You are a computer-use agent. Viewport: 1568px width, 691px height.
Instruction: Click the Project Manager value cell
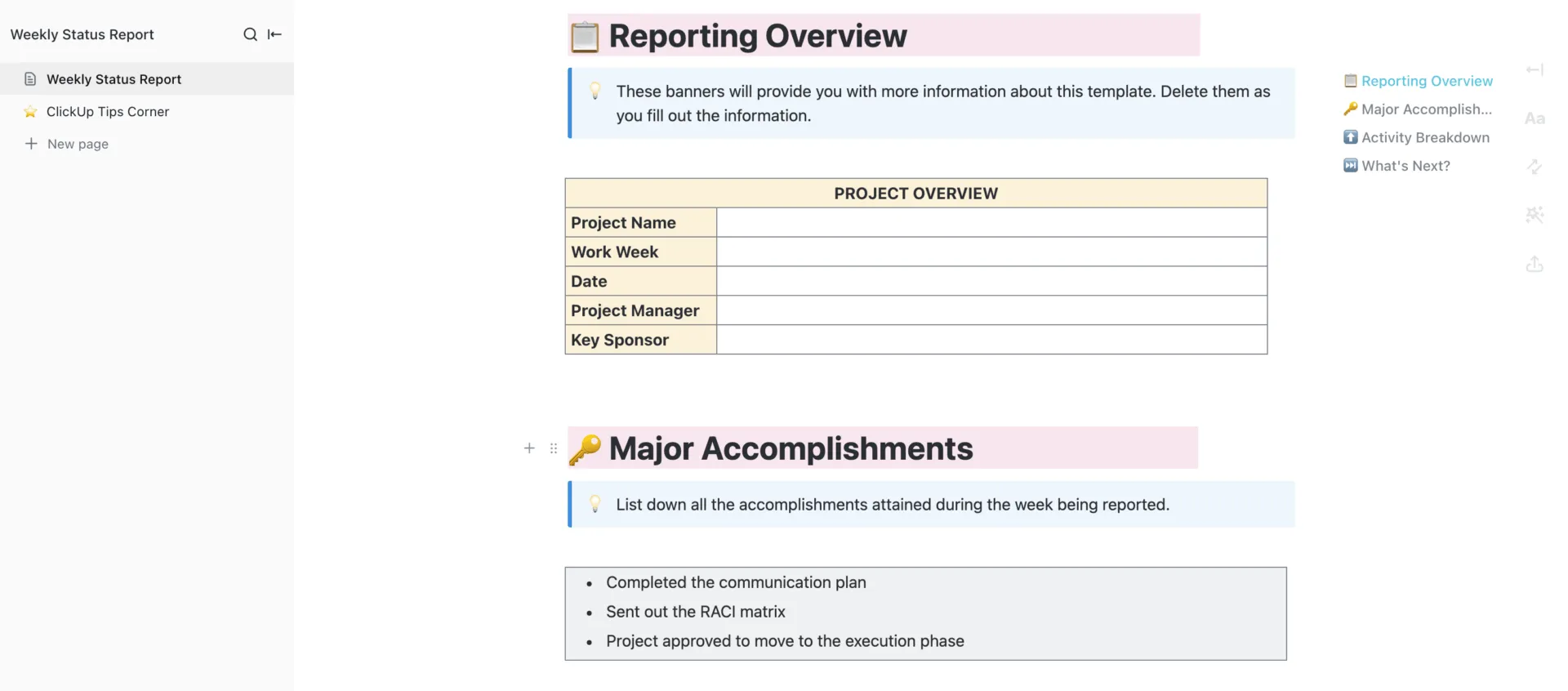click(x=991, y=310)
